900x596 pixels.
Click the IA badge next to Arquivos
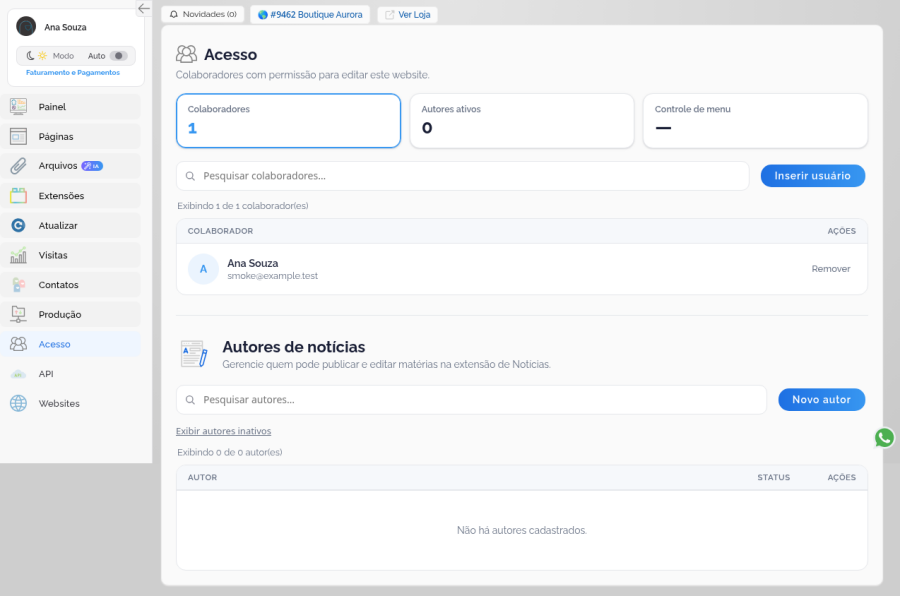coord(92,166)
